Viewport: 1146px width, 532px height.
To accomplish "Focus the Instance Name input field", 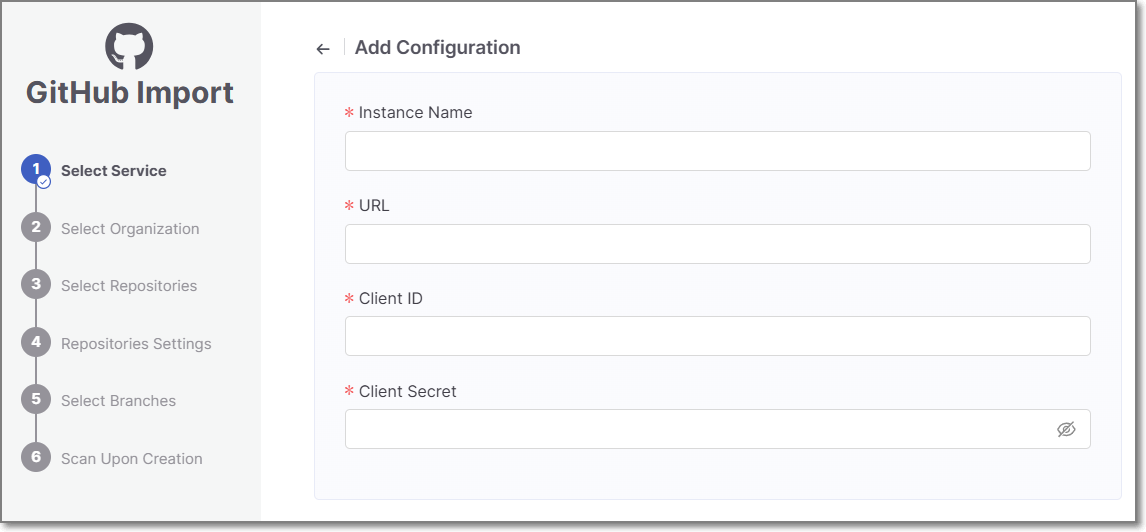I will [x=717, y=151].
